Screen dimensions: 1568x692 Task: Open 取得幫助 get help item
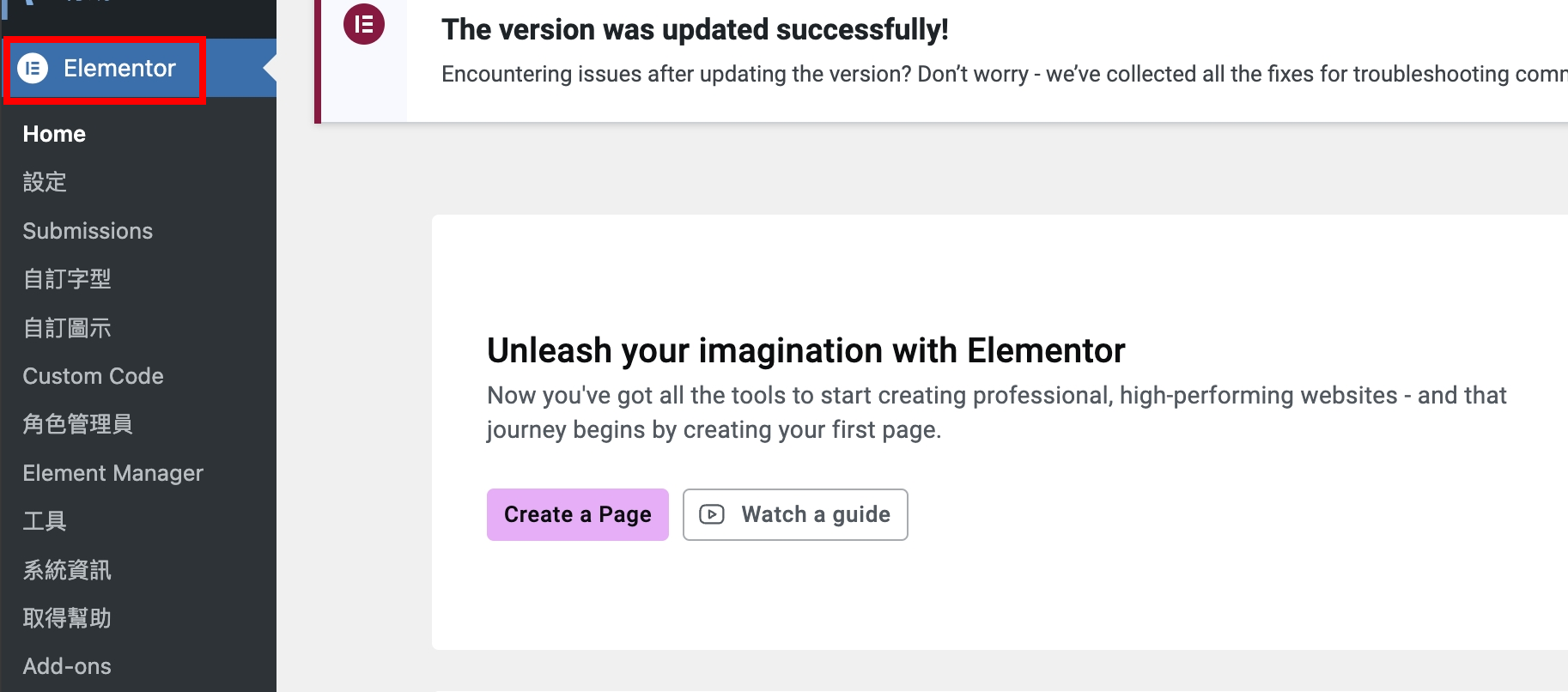coord(67,618)
